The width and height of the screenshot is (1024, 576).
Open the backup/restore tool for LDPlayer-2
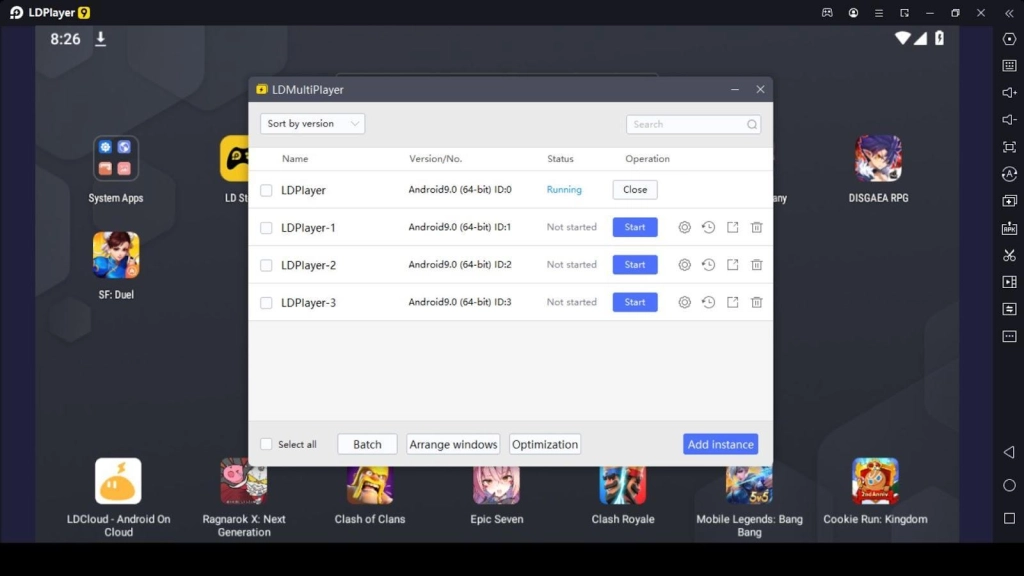pos(708,264)
